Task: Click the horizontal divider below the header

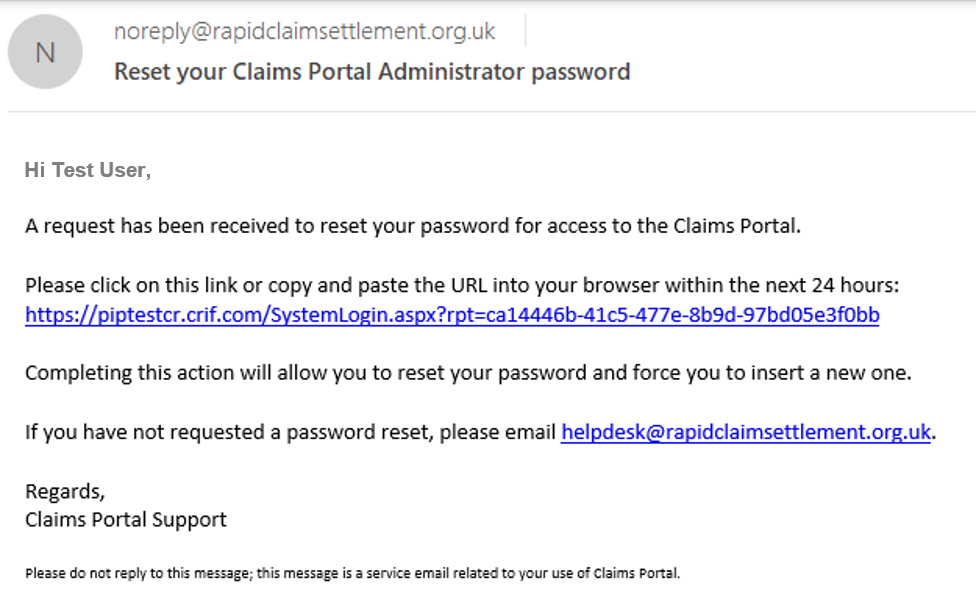Action: (x=492, y=112)
